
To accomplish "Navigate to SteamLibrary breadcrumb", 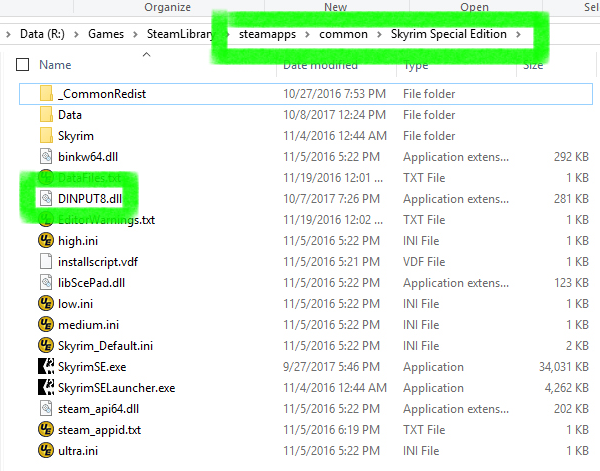I will [181, 34].
